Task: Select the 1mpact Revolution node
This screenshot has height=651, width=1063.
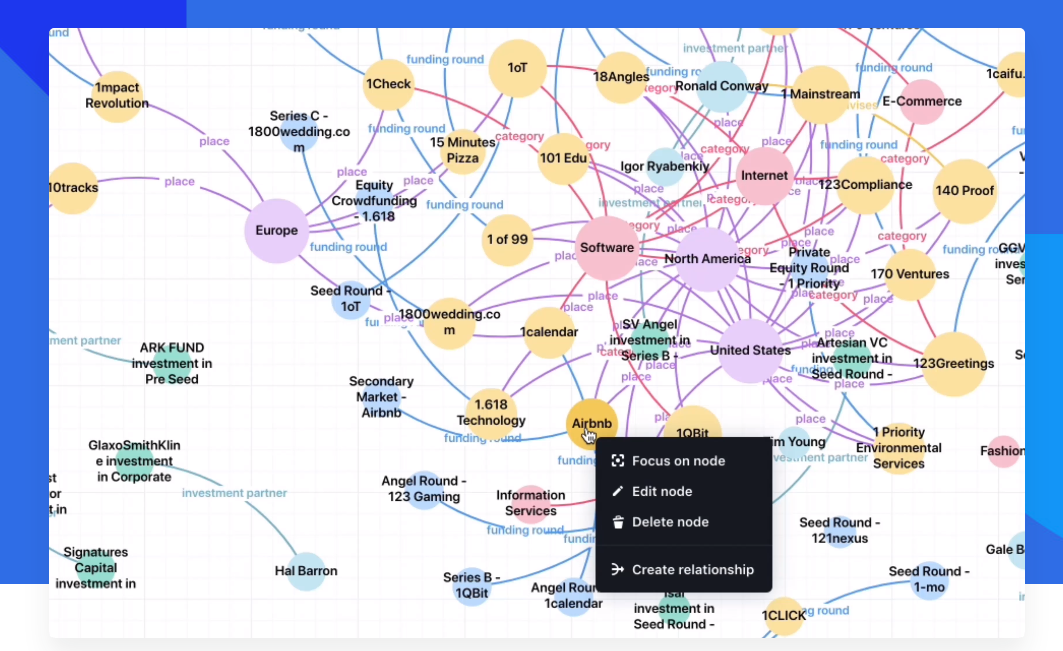Action: (x=117, y=96)
